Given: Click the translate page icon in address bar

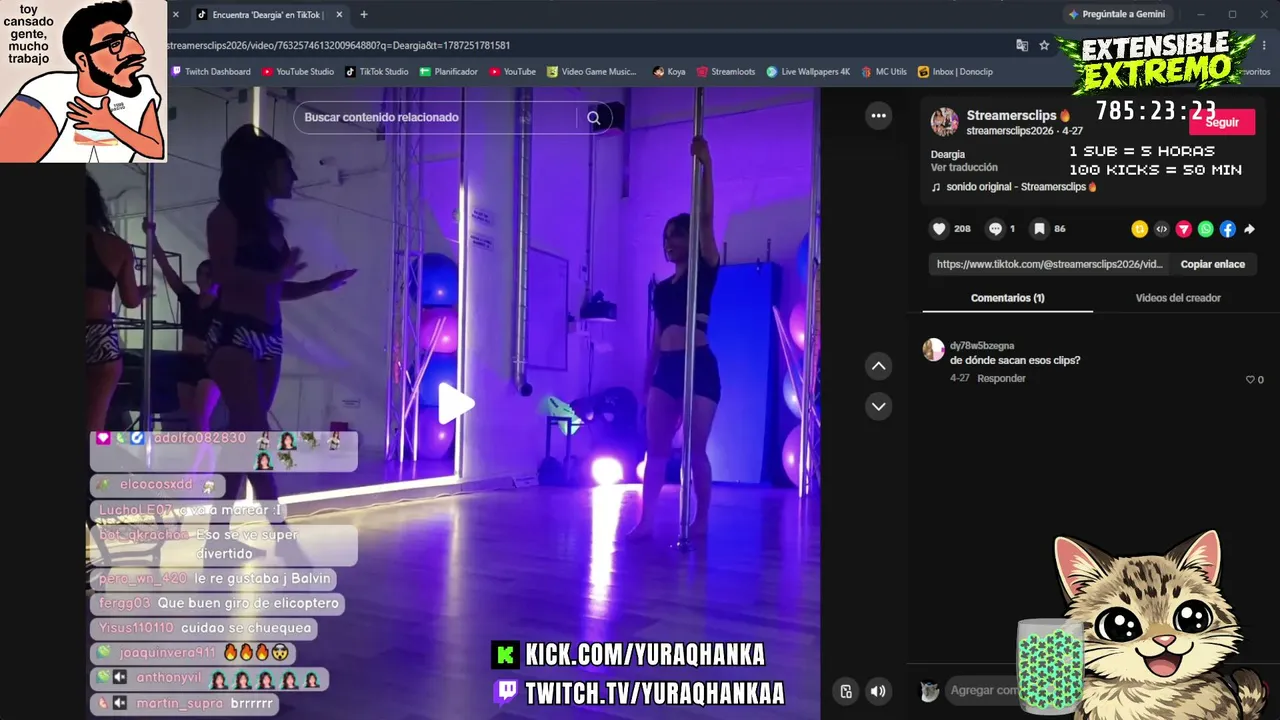Looking at the screenshot, I should 1022,45.
